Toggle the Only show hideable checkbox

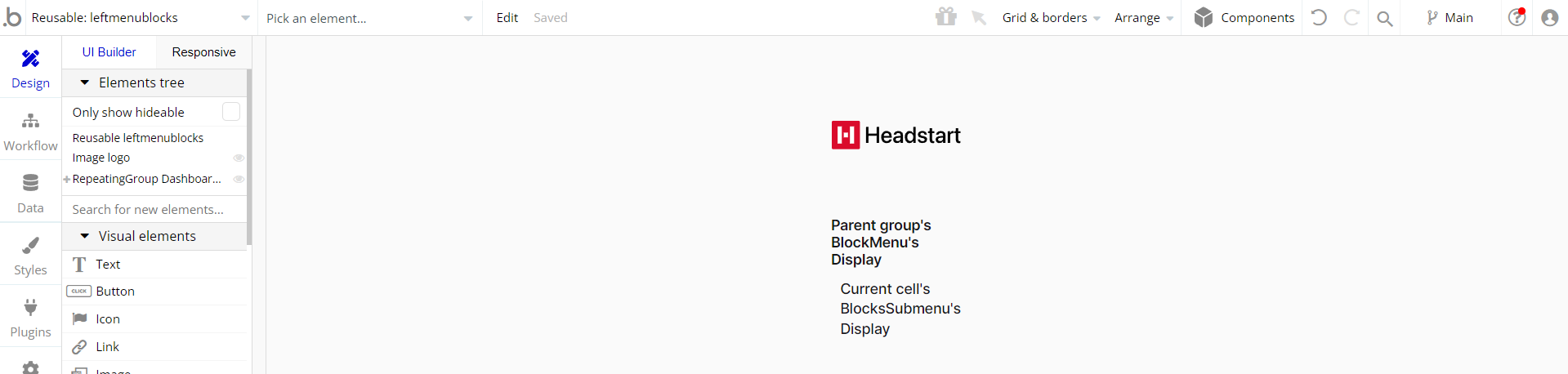click(x=231, y=112)
